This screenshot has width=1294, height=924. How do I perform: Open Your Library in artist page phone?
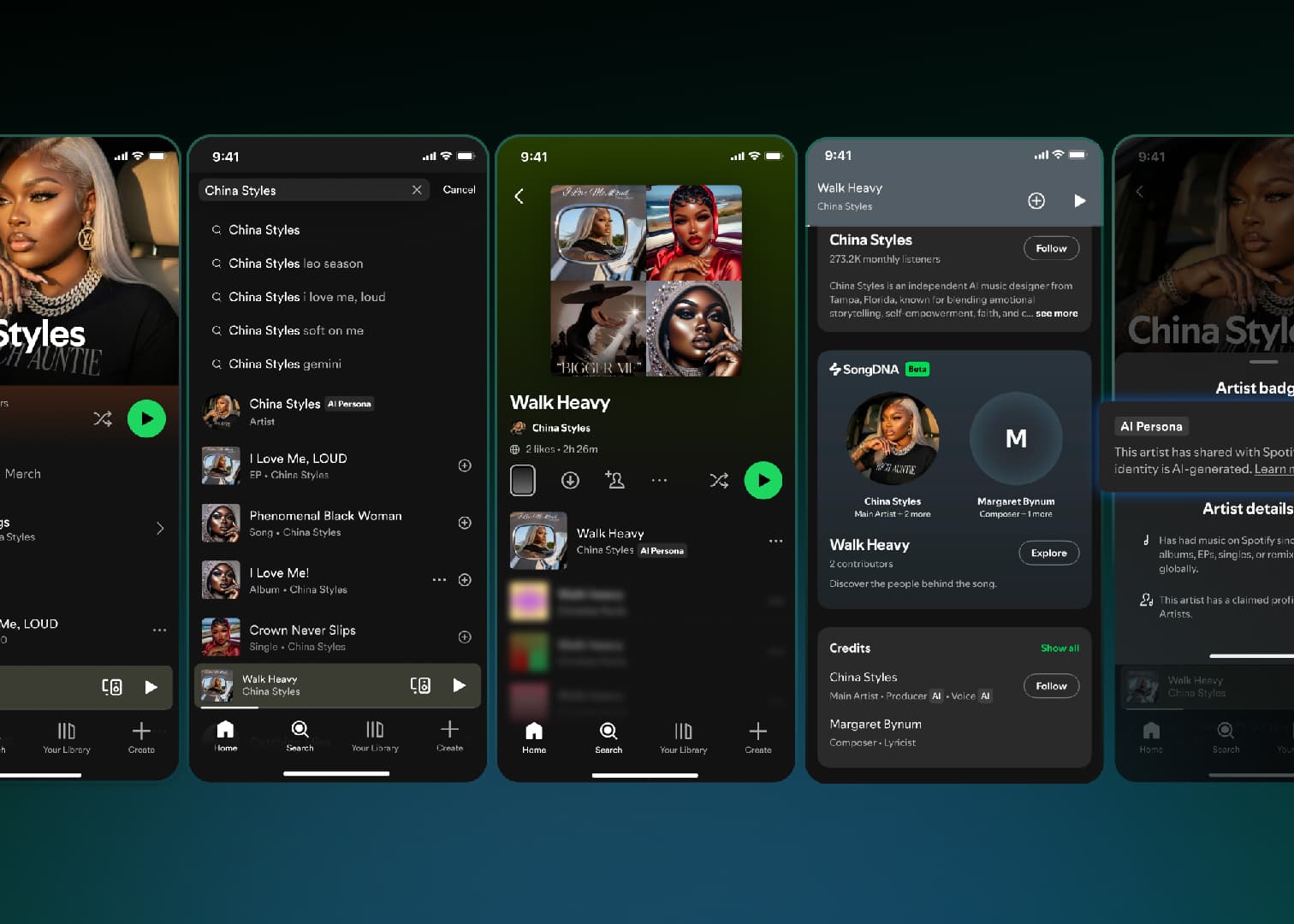[67, 737]
